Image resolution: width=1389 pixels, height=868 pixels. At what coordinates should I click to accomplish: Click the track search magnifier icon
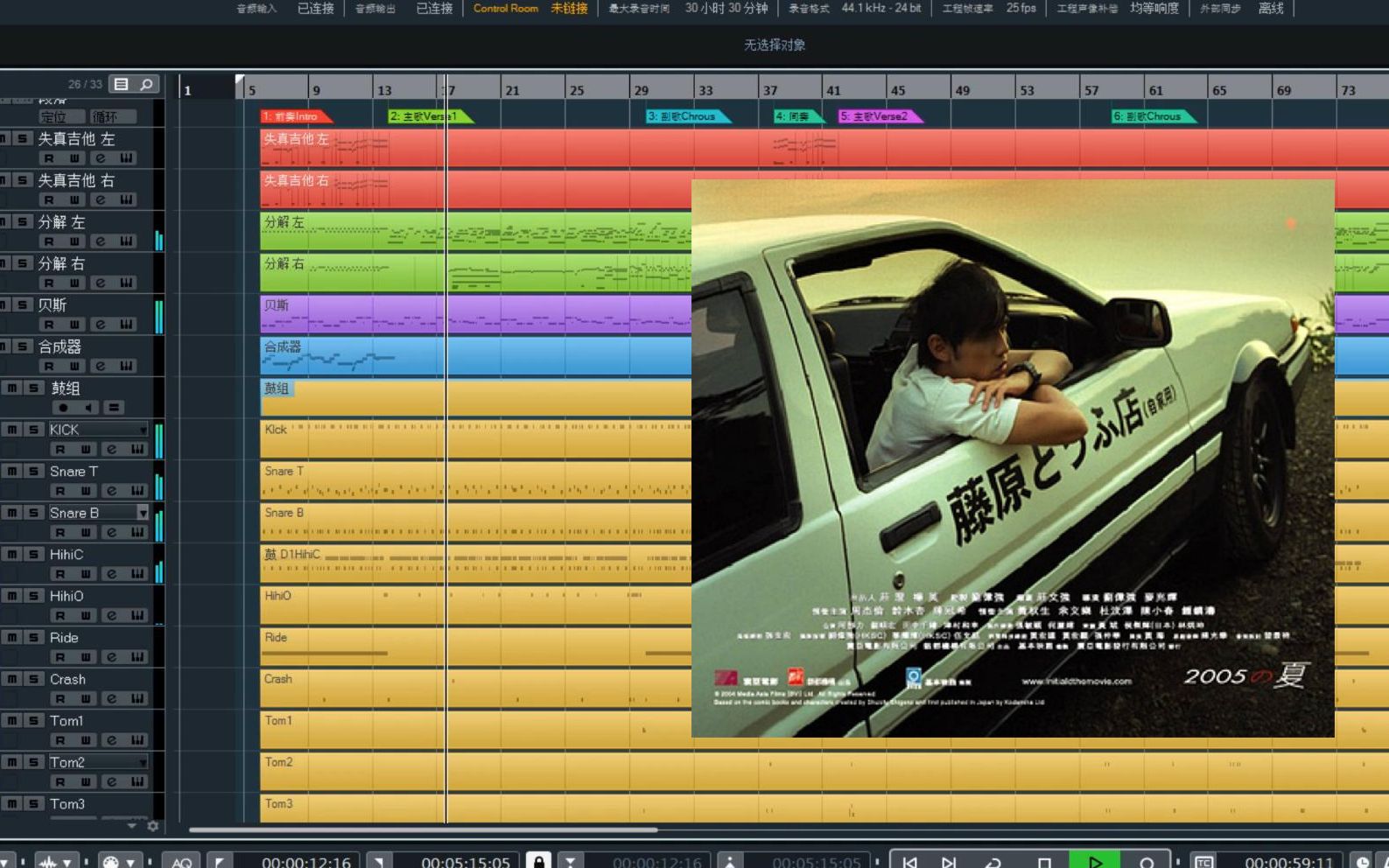[147, 84]
